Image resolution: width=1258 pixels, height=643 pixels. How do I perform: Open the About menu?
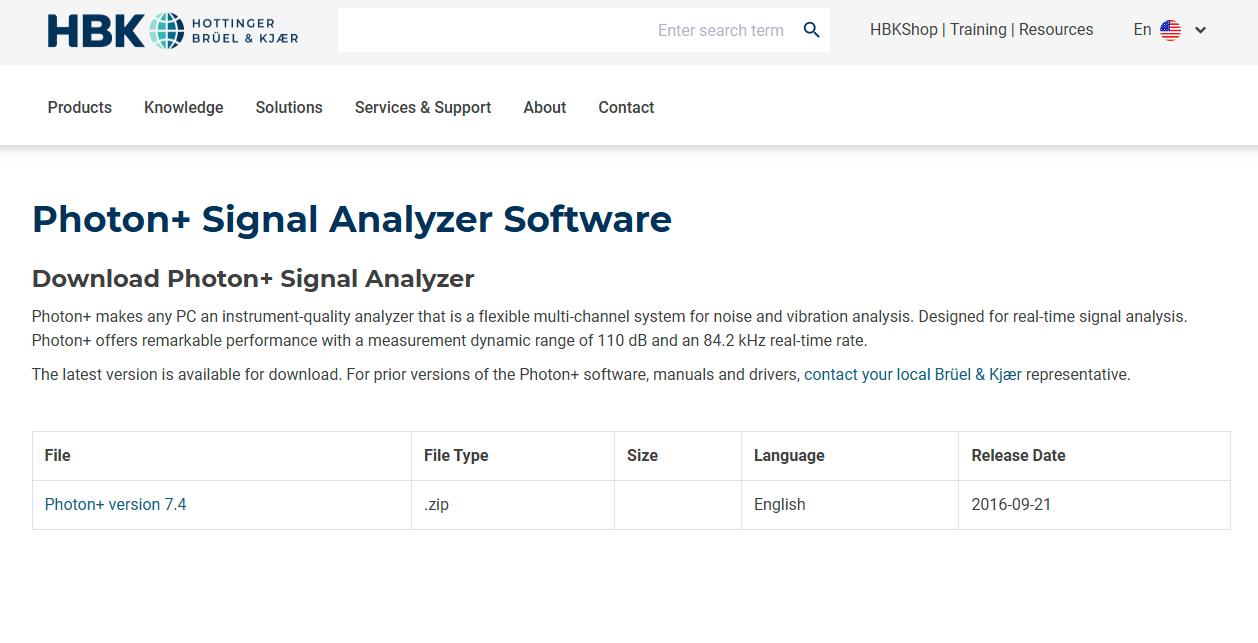tap(544, 107)
